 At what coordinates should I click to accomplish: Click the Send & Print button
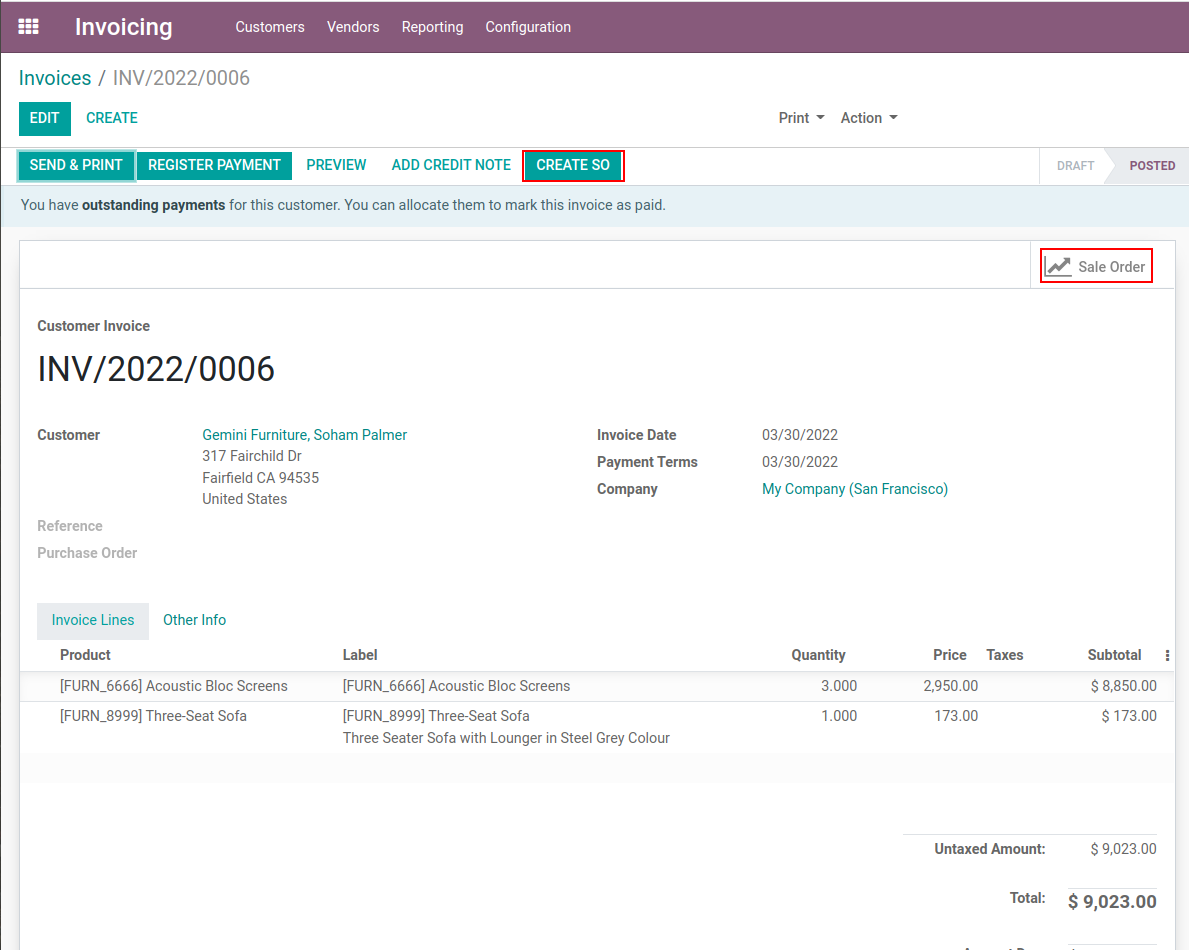pyautogui.click(x=76, y=165)
